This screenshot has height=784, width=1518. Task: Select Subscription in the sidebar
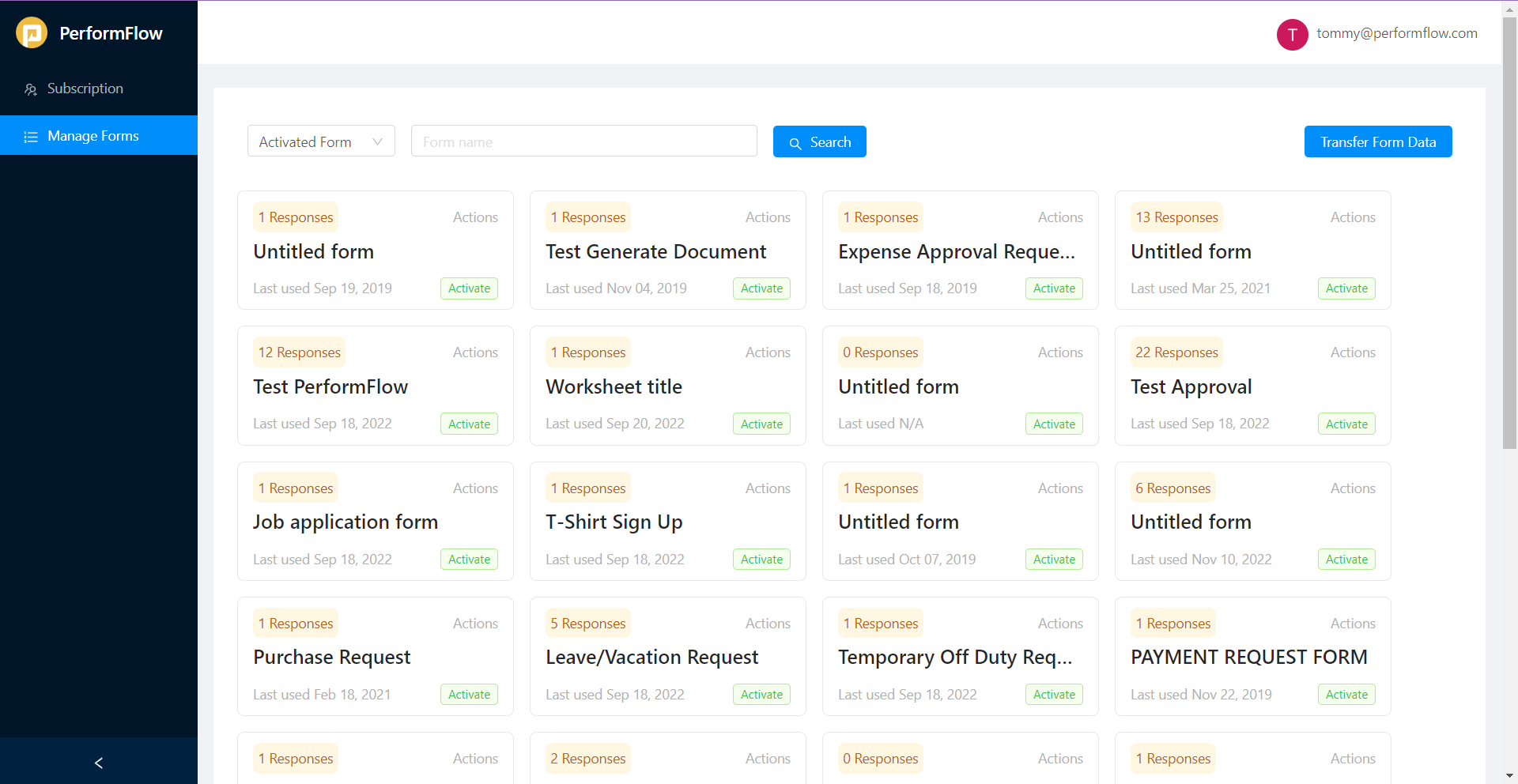(85, 89)
